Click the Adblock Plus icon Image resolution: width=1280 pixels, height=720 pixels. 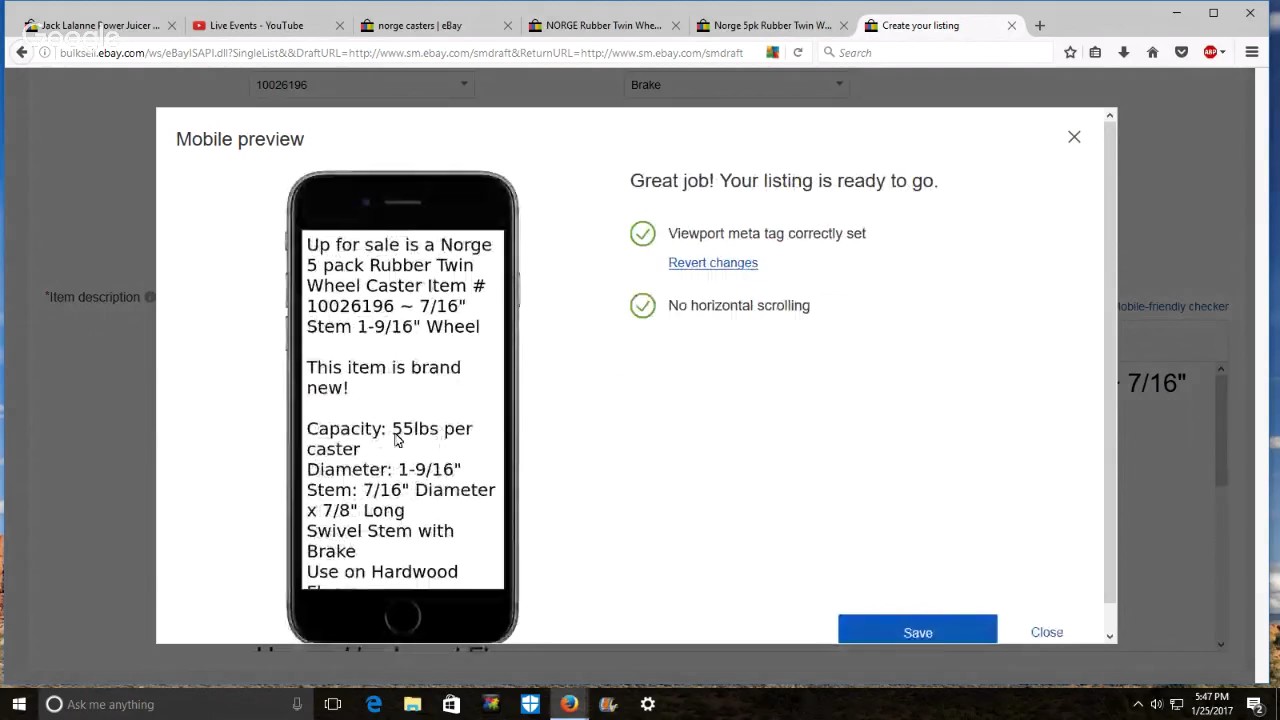(x=1211, y=52)
